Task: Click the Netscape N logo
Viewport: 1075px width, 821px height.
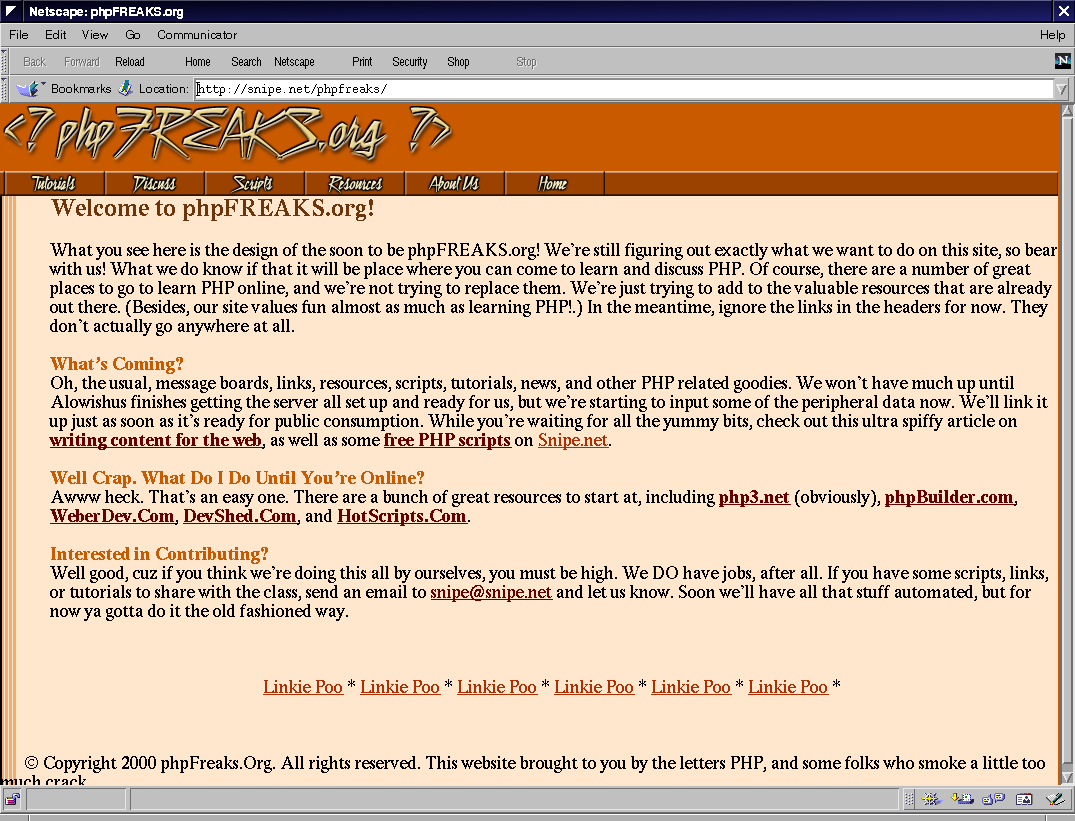Action: pyautogui.click(x=1062, y=61)
